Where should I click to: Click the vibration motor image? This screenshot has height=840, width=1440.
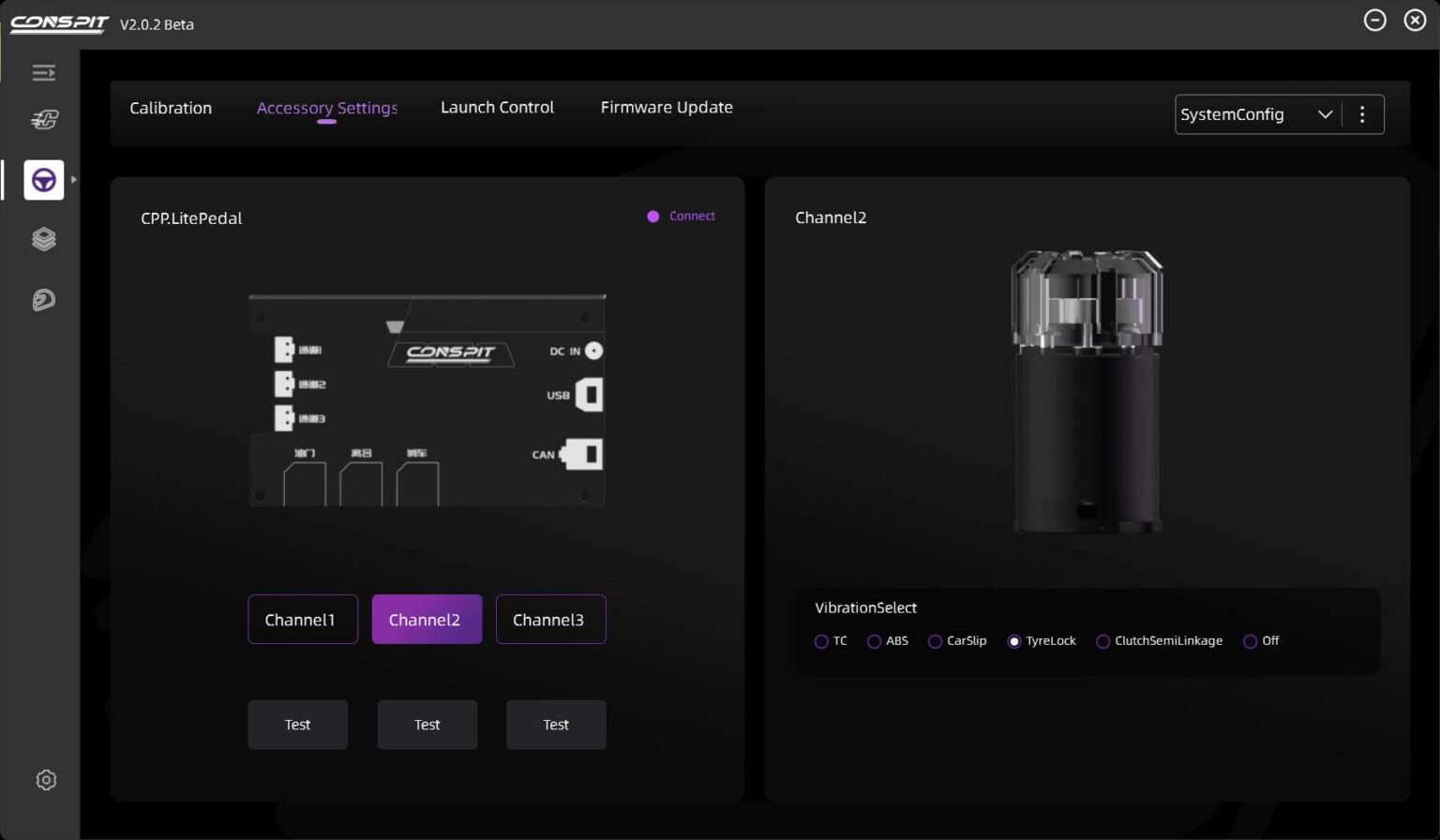click(x=1087, y=394)
